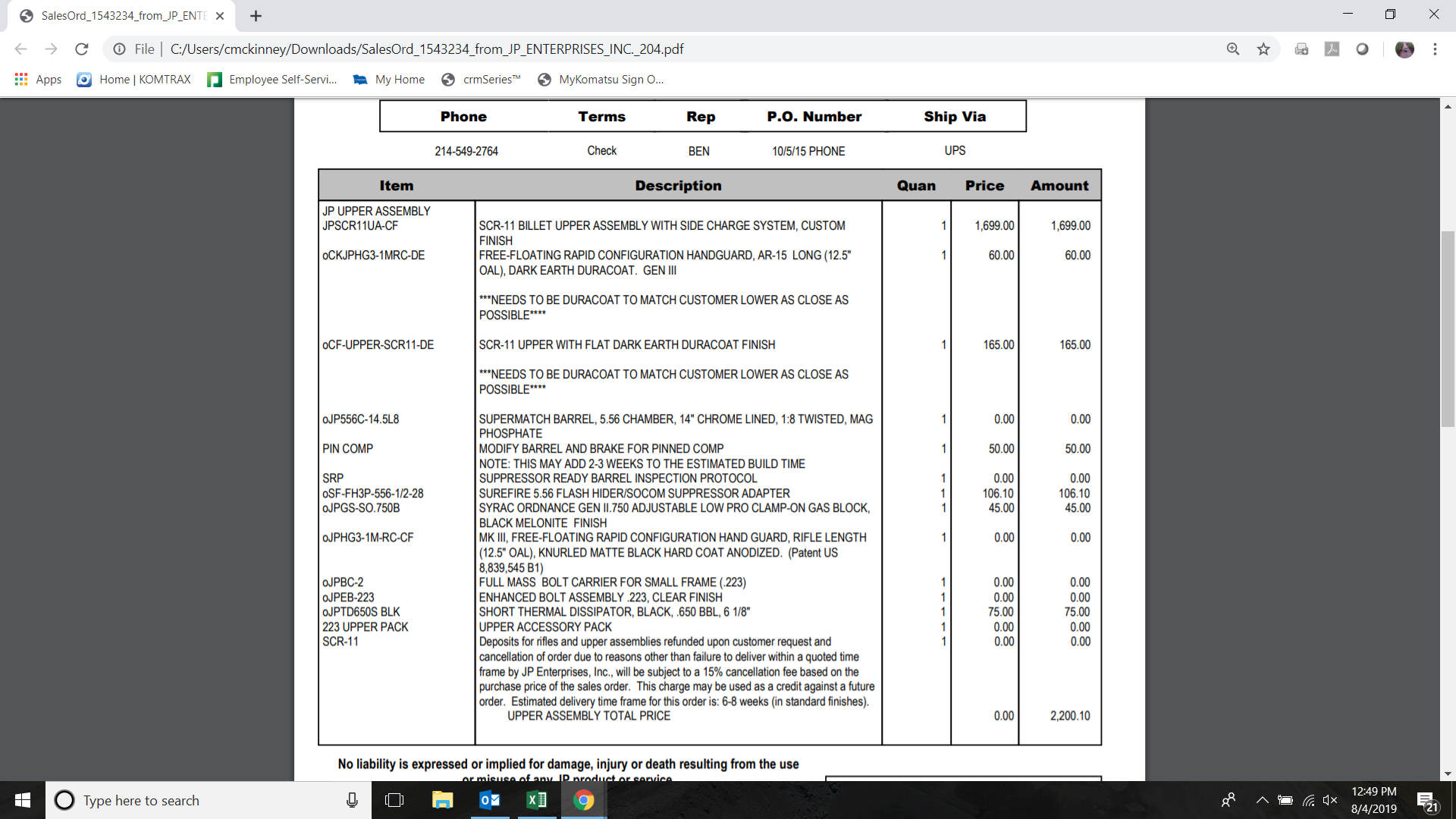Screen dimensions: 1456x819
Task: Open Excel from the taskbar
Action: tap(536, 800)
